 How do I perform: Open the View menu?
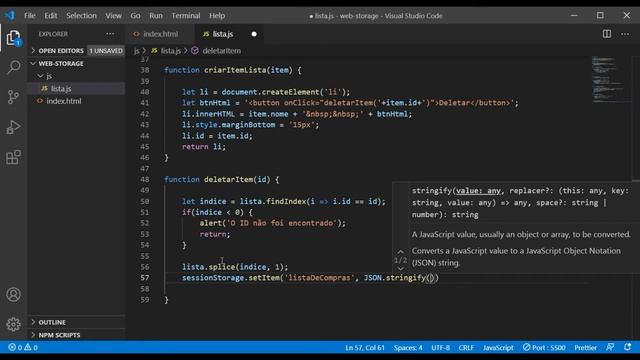pyautogui.click(x=113, y=16)
